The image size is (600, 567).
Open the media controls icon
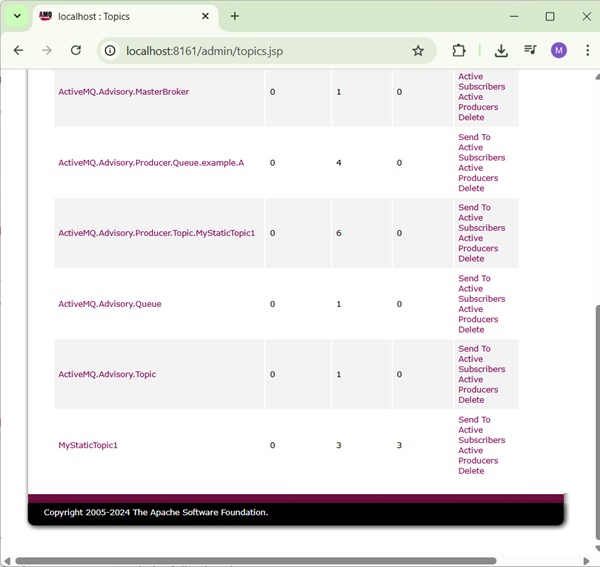pyautogui.click(x=530, y=50)
